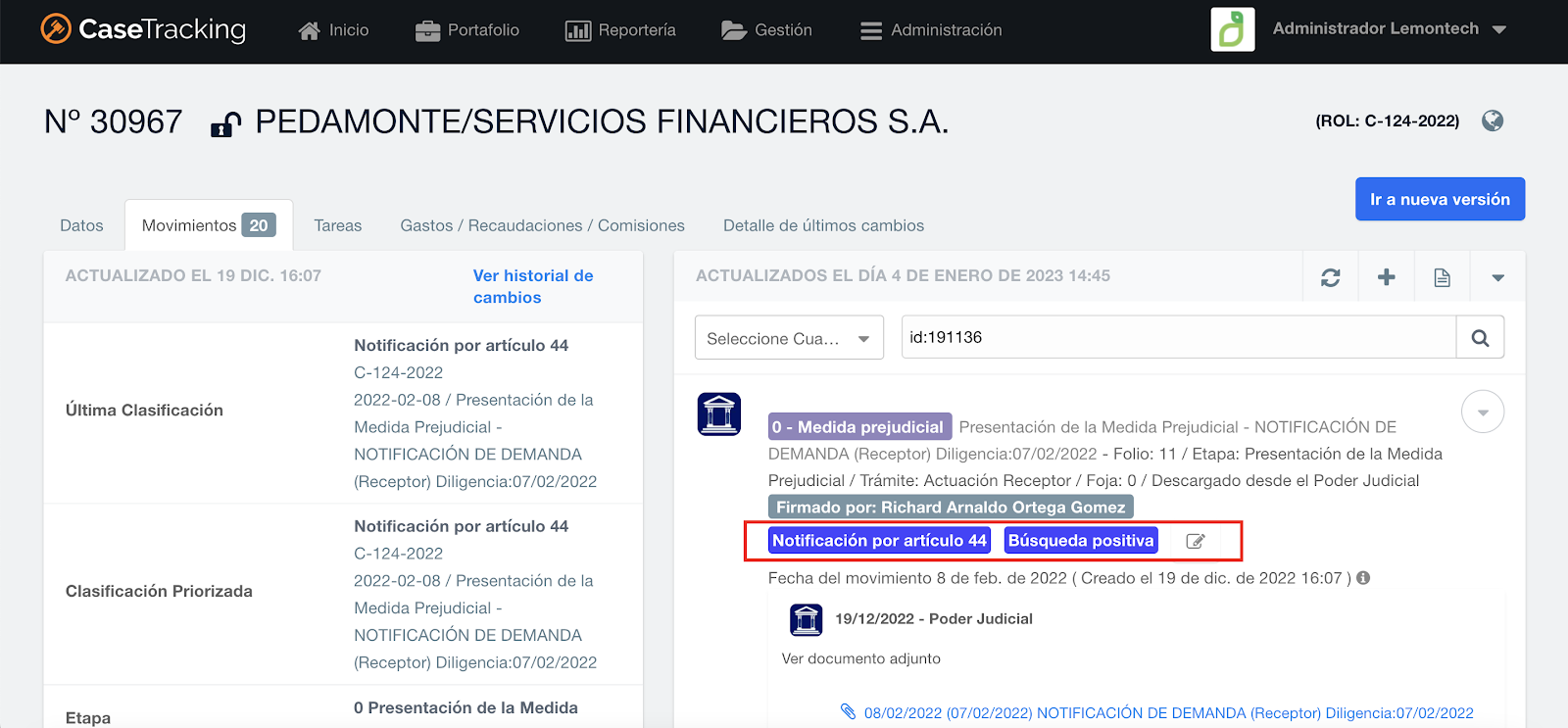Click the search field containing id:191136
Screen dimensions: 1568x728
pos(1179,337)
